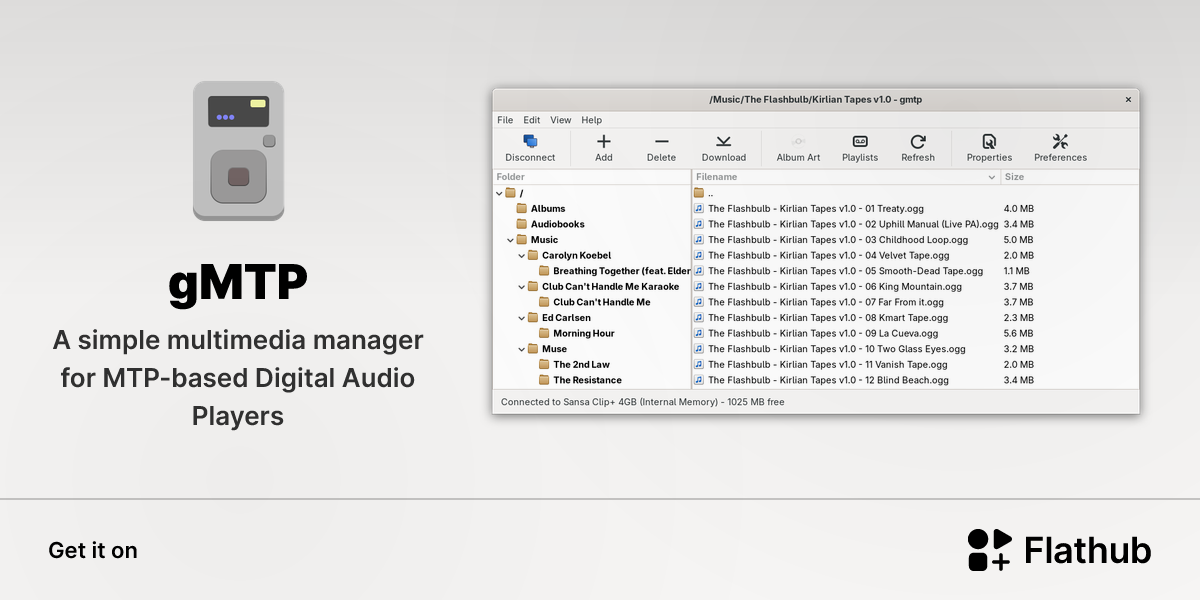The width and height of the screenshot is (1200, 600).
Task: Select file 03 Childhood Loop.ogg
Action: click(838, 240)
